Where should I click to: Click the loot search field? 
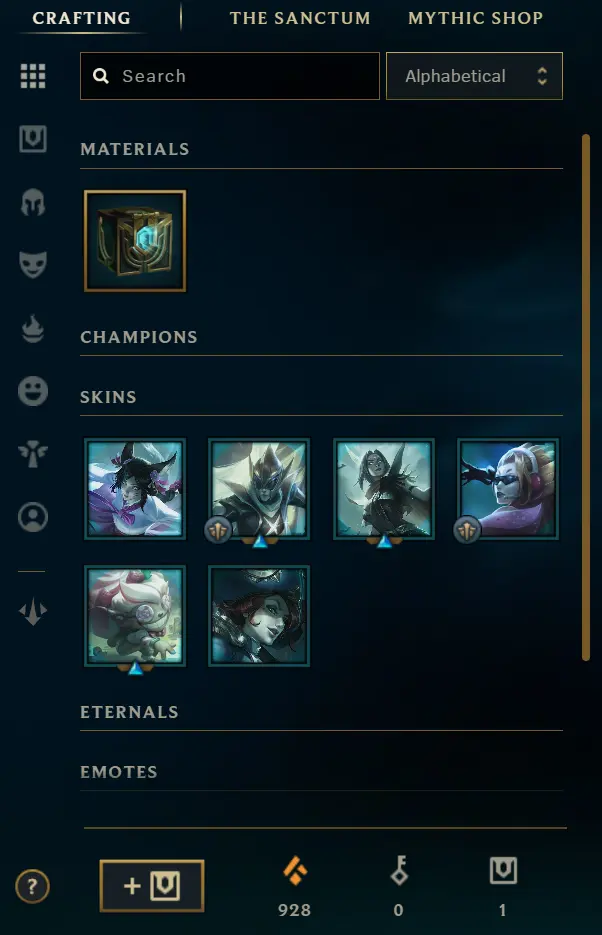click(x=229, y=76)
